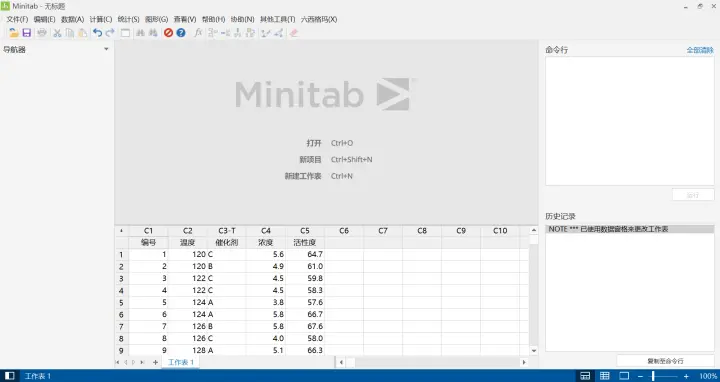Image resolution: width=720 pixels, height=382 pixels.
Task: Click 新项目 on start screen
Action: click(x=310, y=159)
